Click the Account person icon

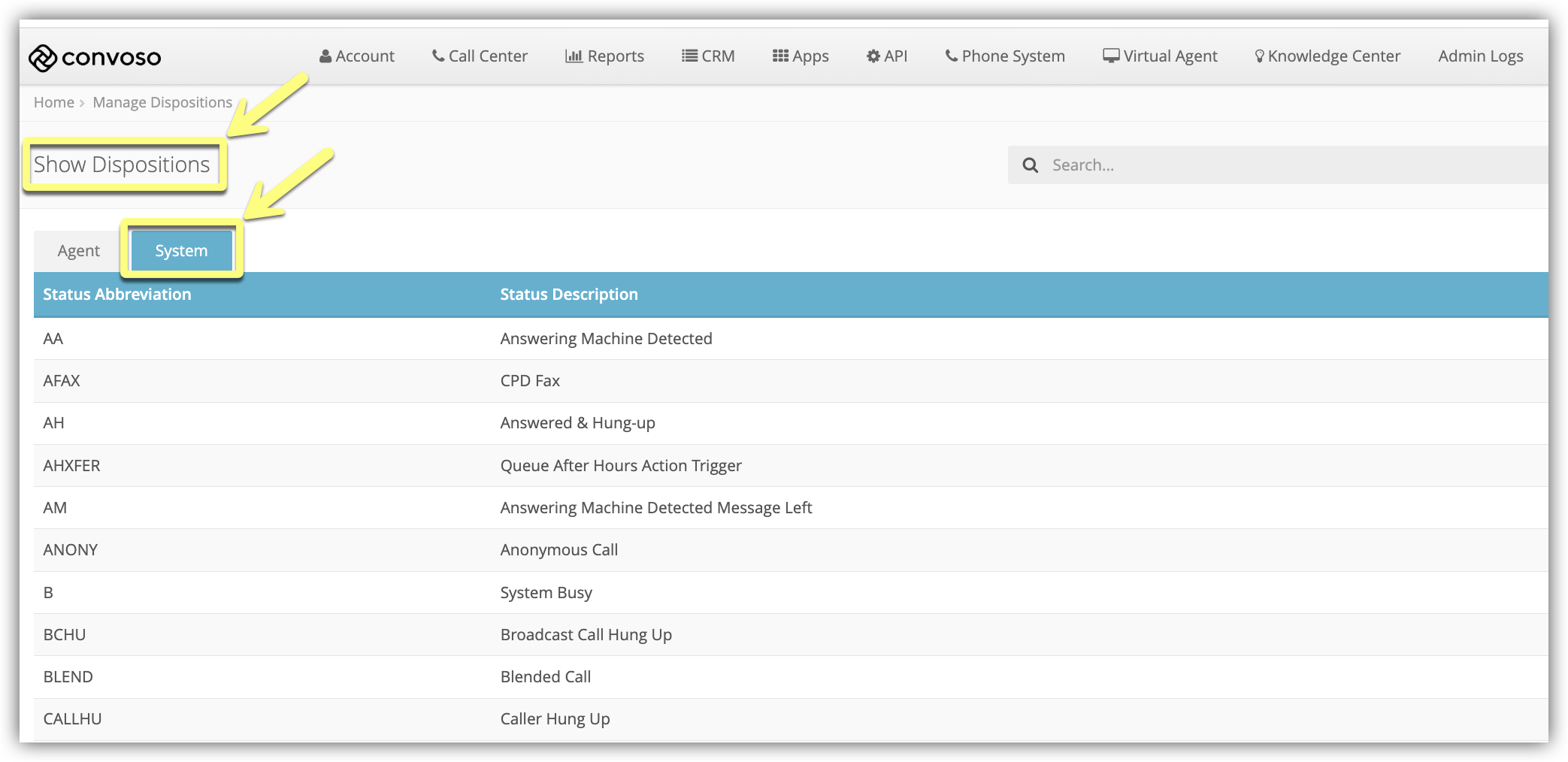(x=325, y=56)
